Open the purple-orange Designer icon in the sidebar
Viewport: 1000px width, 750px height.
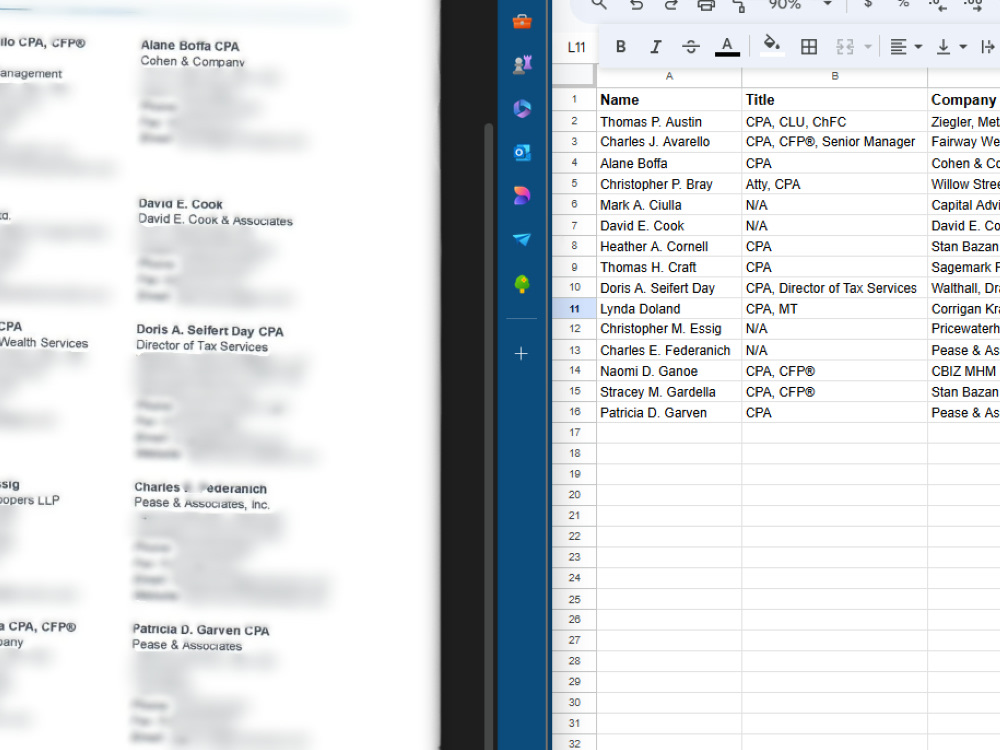coord(522,196)
